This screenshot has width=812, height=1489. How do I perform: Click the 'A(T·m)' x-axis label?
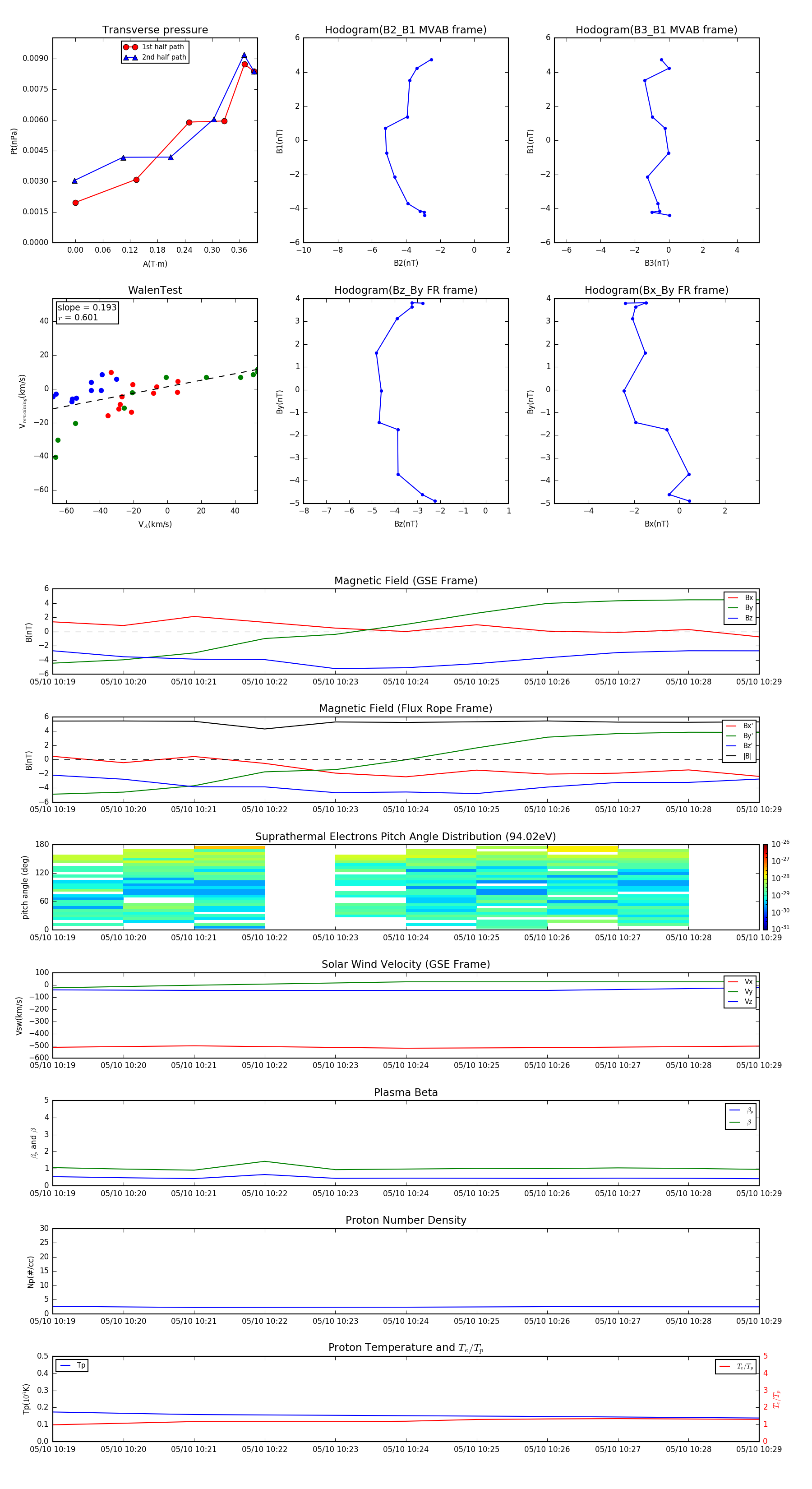pos(155,264)
